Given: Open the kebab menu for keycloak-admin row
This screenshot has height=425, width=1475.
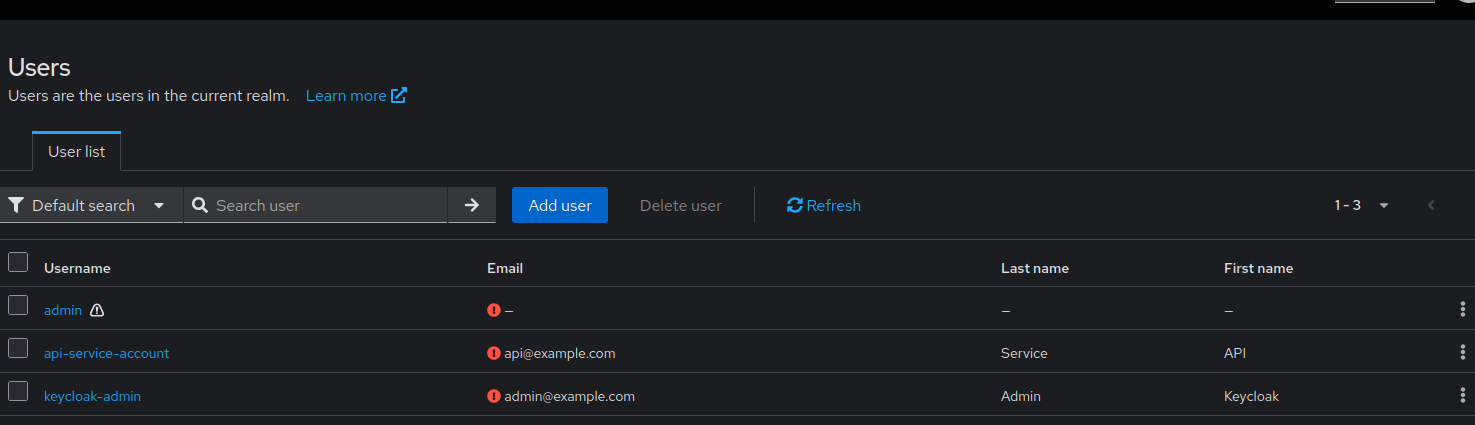Looking at the screenshot, I should point(1463,396).
